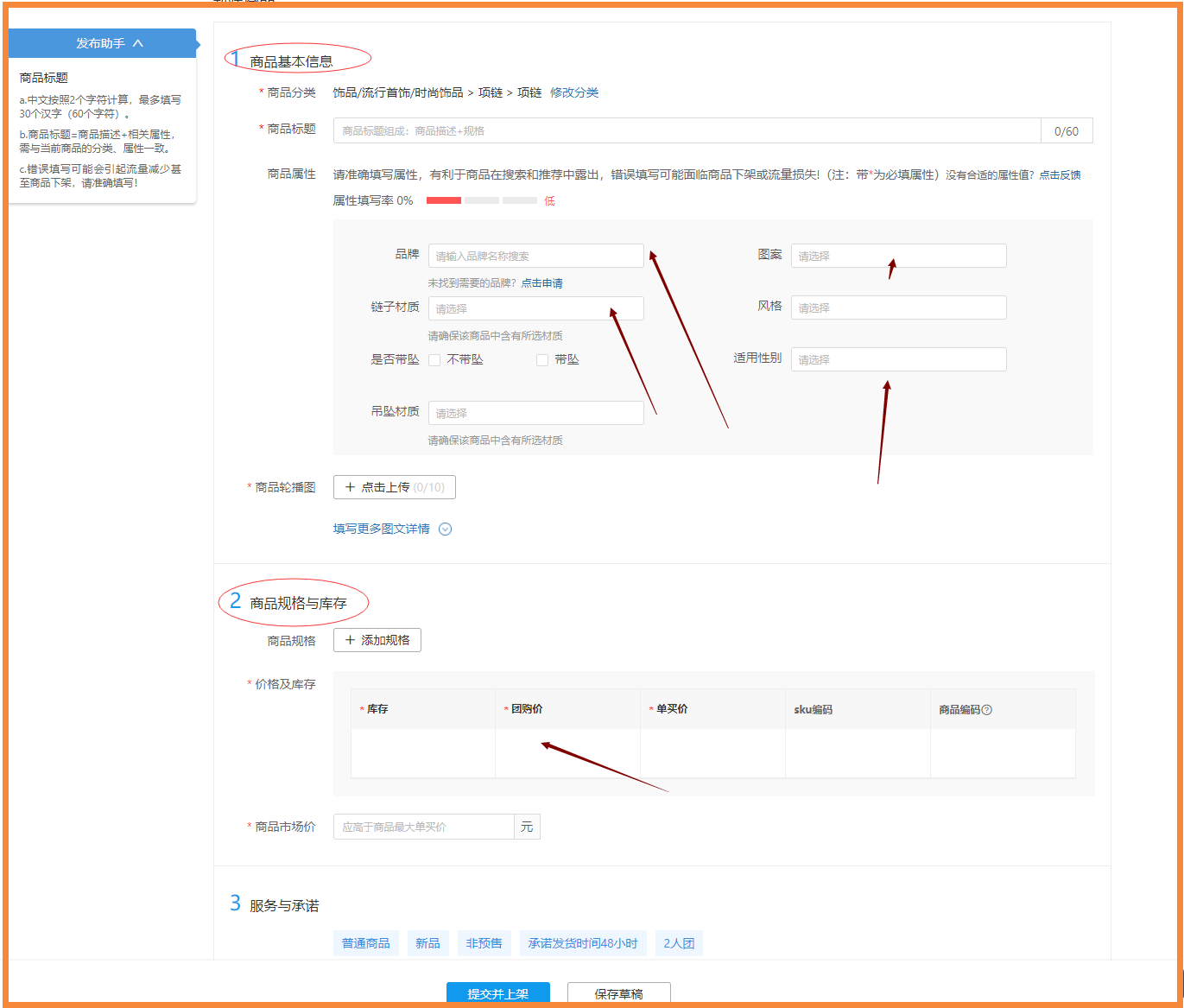Click the 点击反馈 link
Image resolution: width=1184 pixels, height=1008 pixels.
click(x=1060, y=175)
